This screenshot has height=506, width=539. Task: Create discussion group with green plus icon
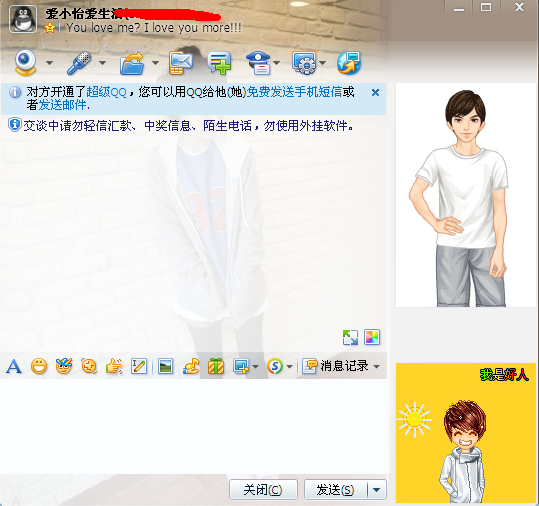pos(219,63)
